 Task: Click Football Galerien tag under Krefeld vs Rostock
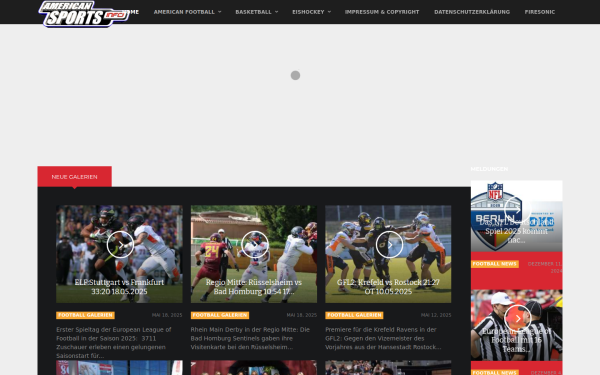354,315
